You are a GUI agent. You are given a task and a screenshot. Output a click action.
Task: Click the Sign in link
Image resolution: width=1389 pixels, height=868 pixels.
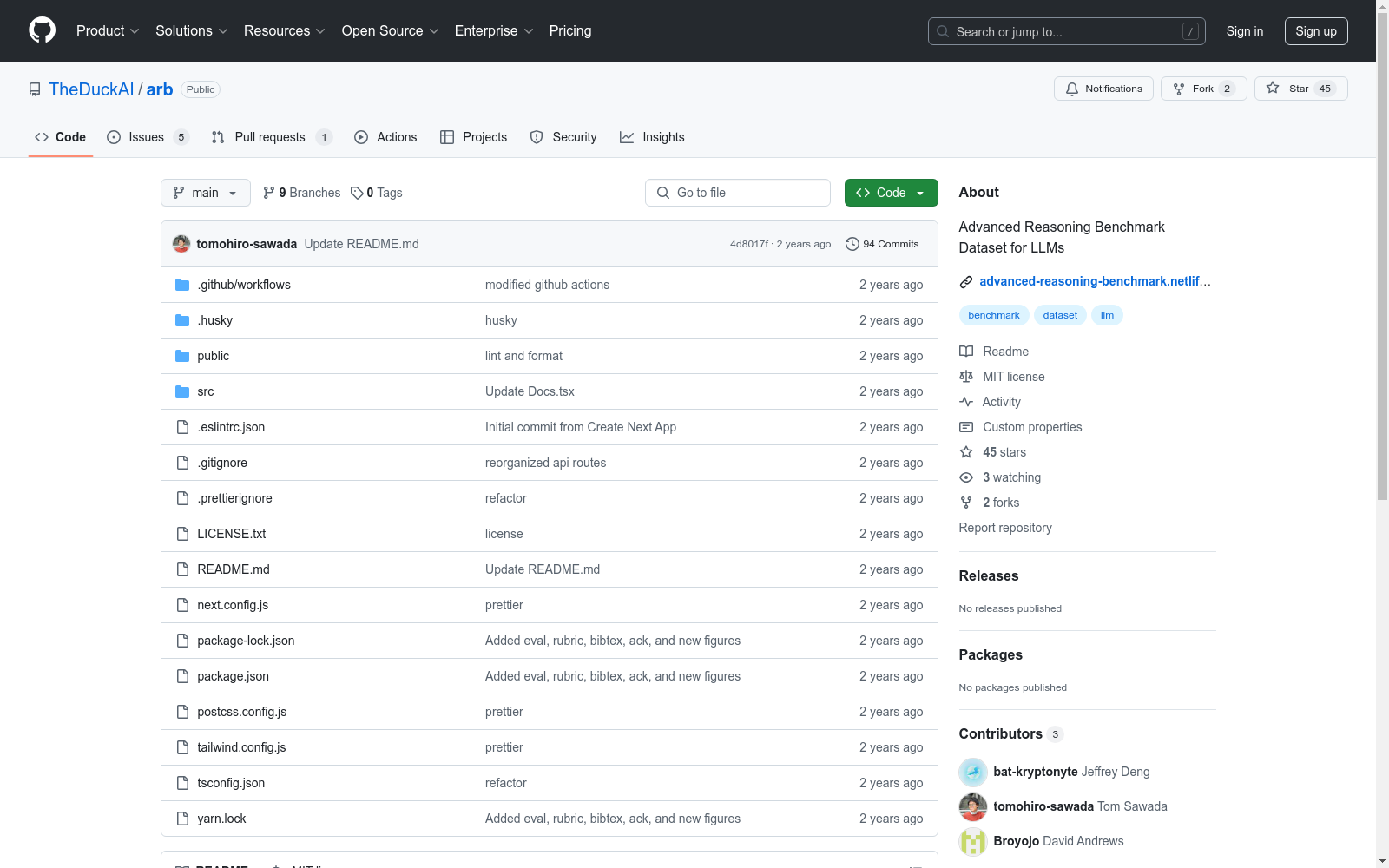pyautogui.click(x=1245, y=31)
